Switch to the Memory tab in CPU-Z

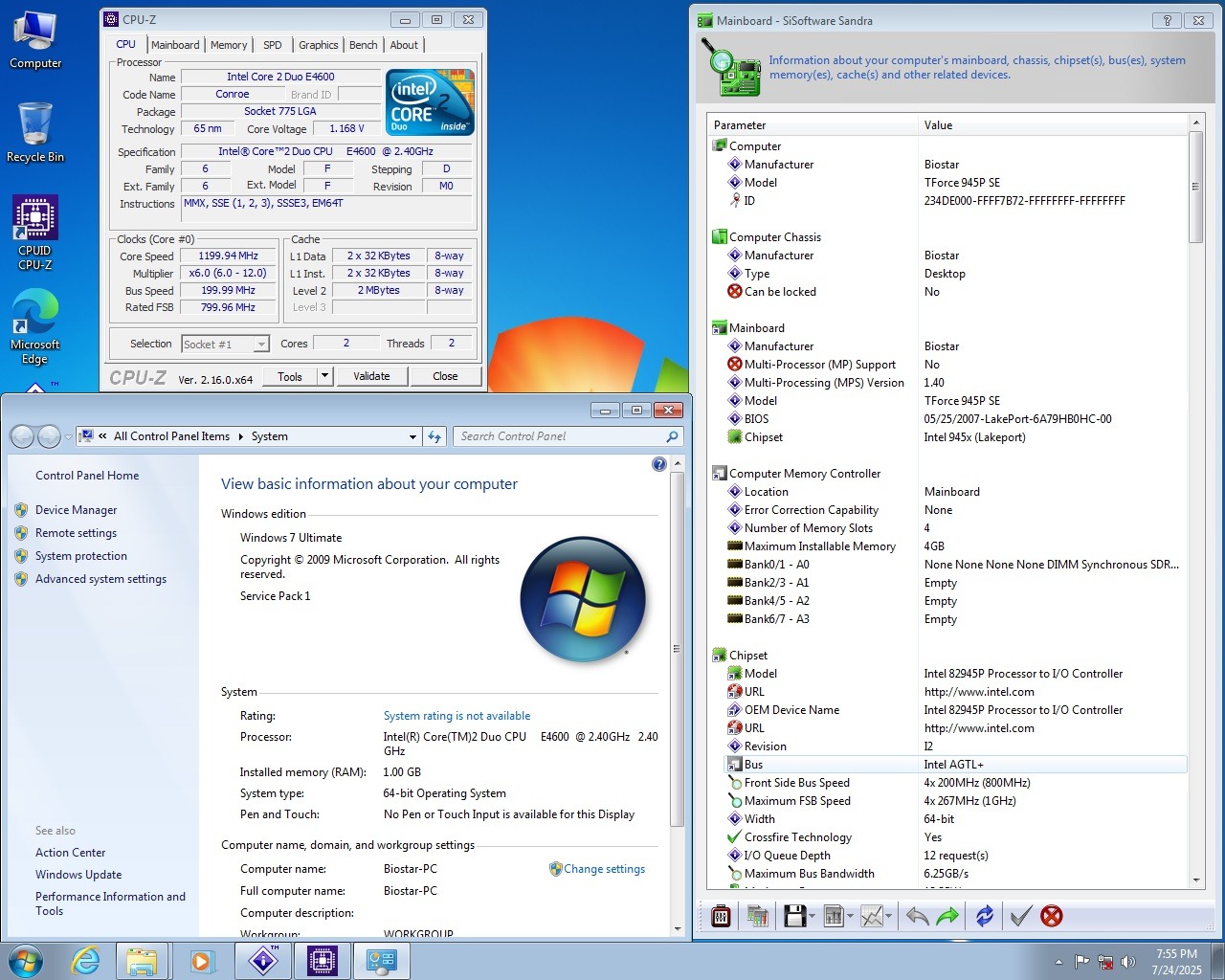(x=229, y=45)
